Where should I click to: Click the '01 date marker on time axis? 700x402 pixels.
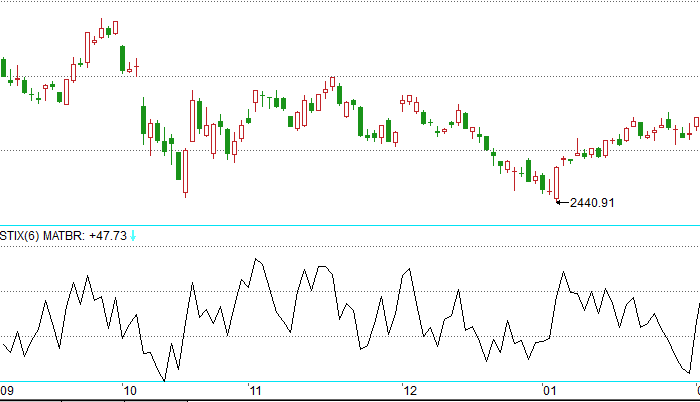point(547,390)
